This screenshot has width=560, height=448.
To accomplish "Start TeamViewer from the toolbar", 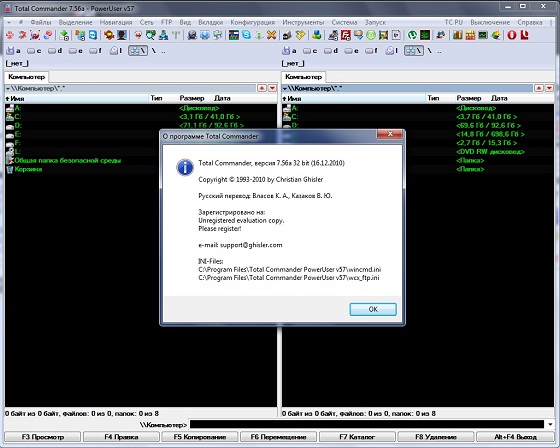I will (x=93, y=35).
